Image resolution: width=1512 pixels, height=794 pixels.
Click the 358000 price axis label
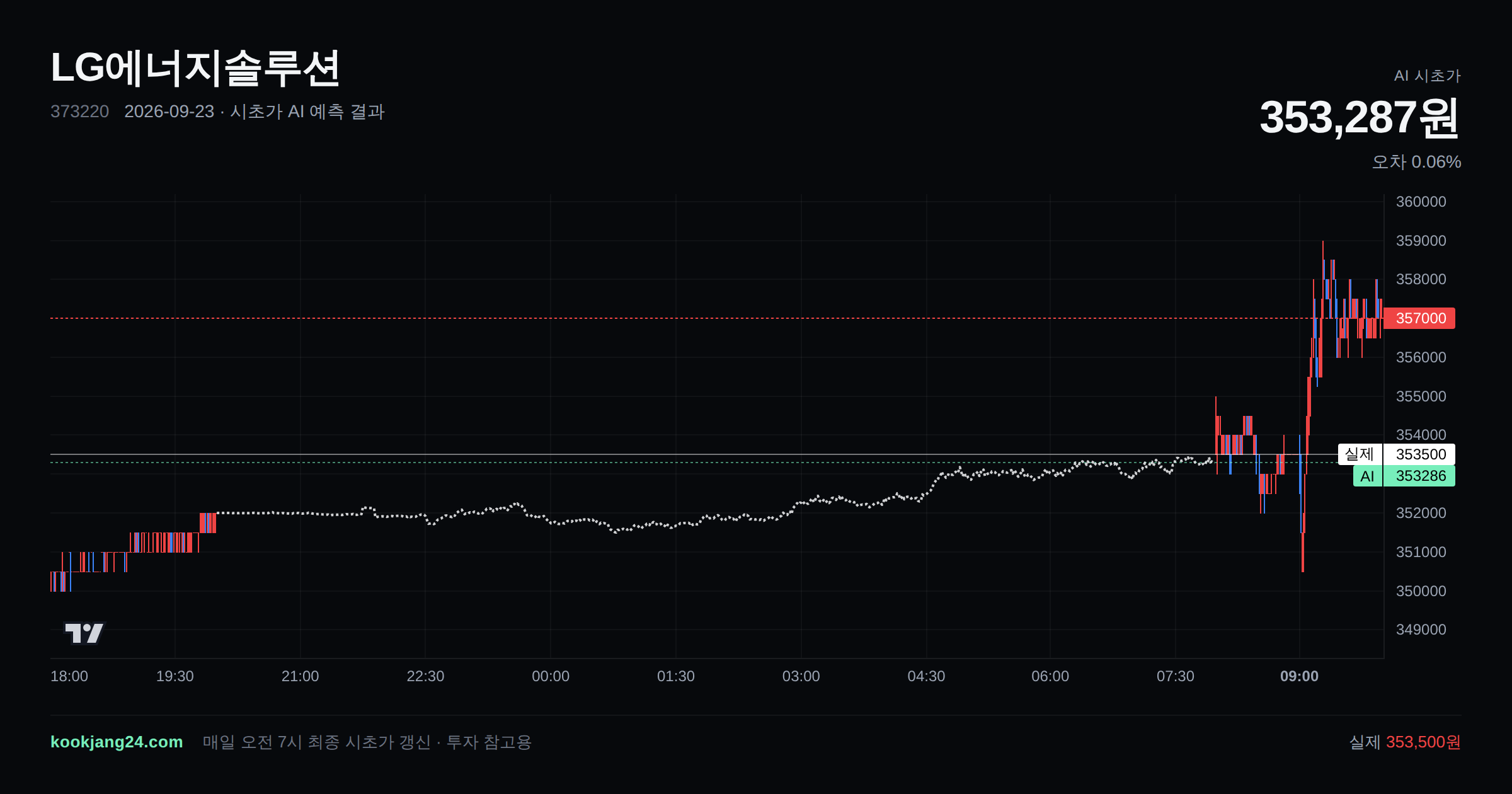coord(1421,279)
